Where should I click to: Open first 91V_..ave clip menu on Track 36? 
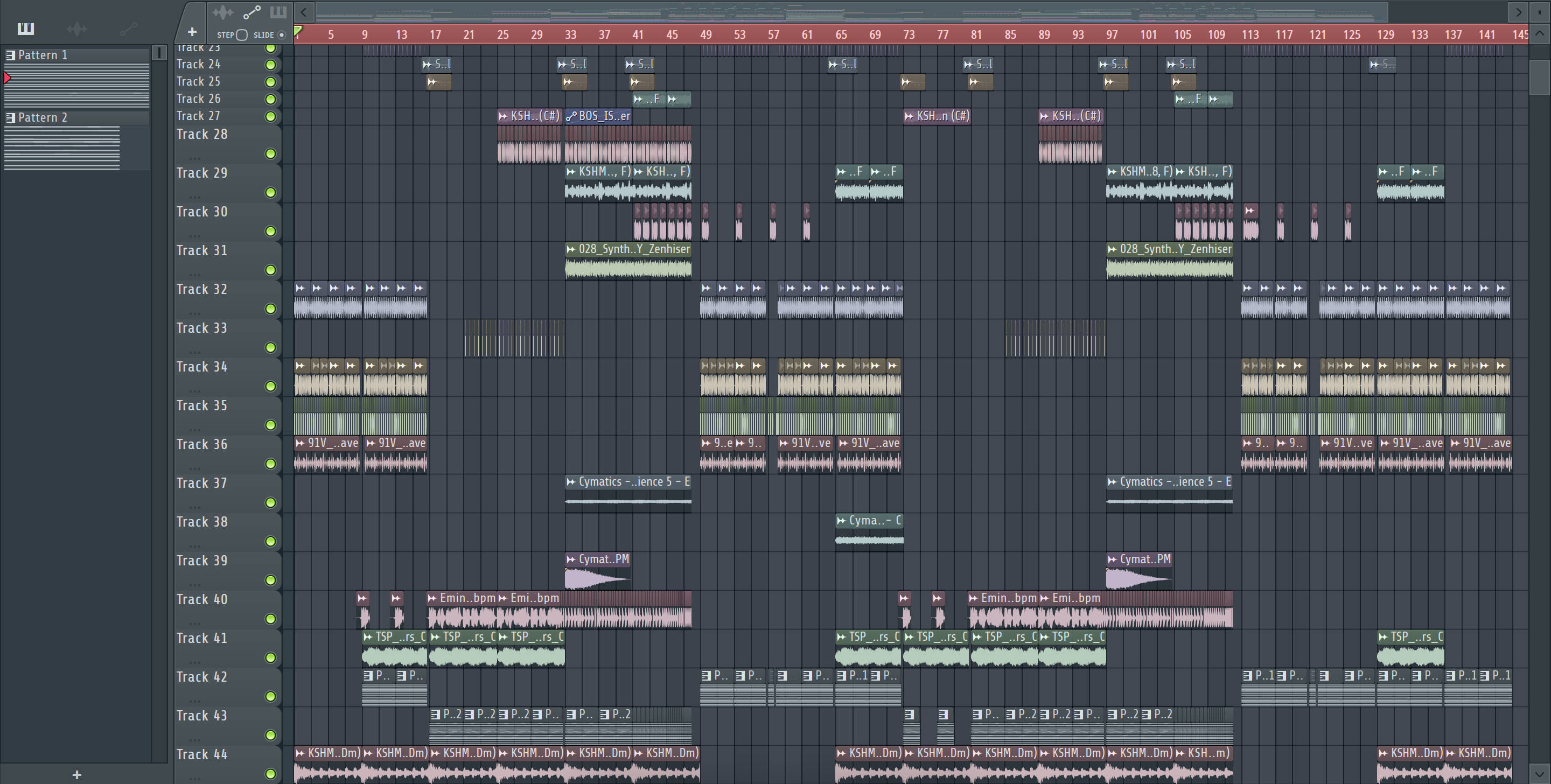coord(300,443)
